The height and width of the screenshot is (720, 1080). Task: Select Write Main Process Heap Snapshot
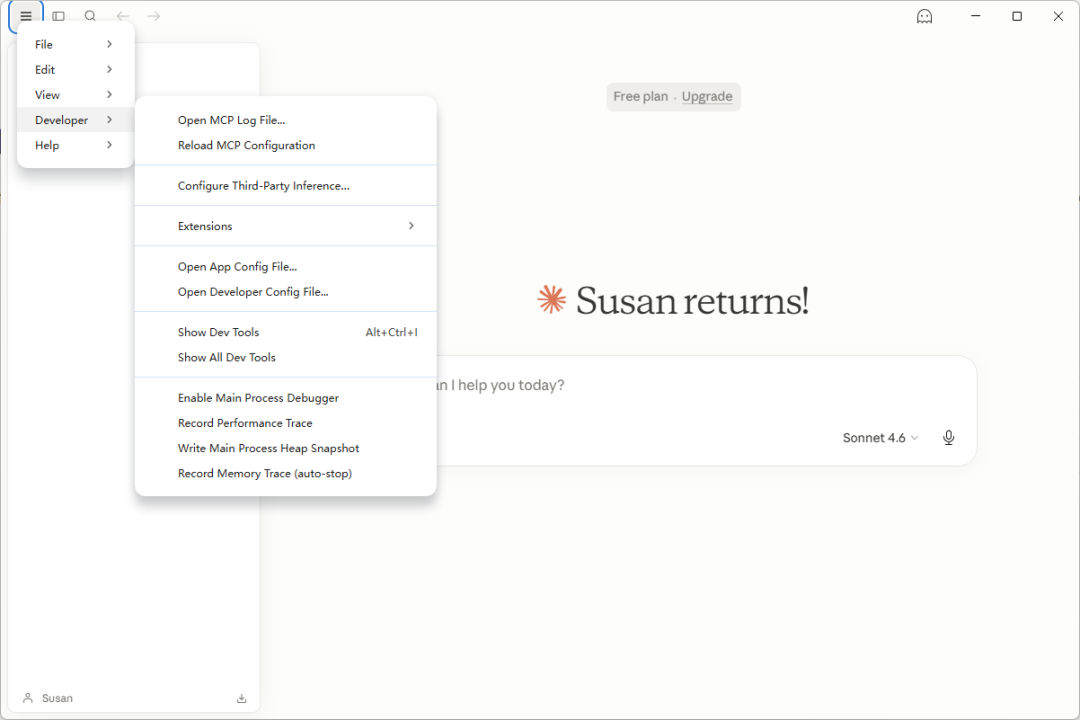pos(286,448)
